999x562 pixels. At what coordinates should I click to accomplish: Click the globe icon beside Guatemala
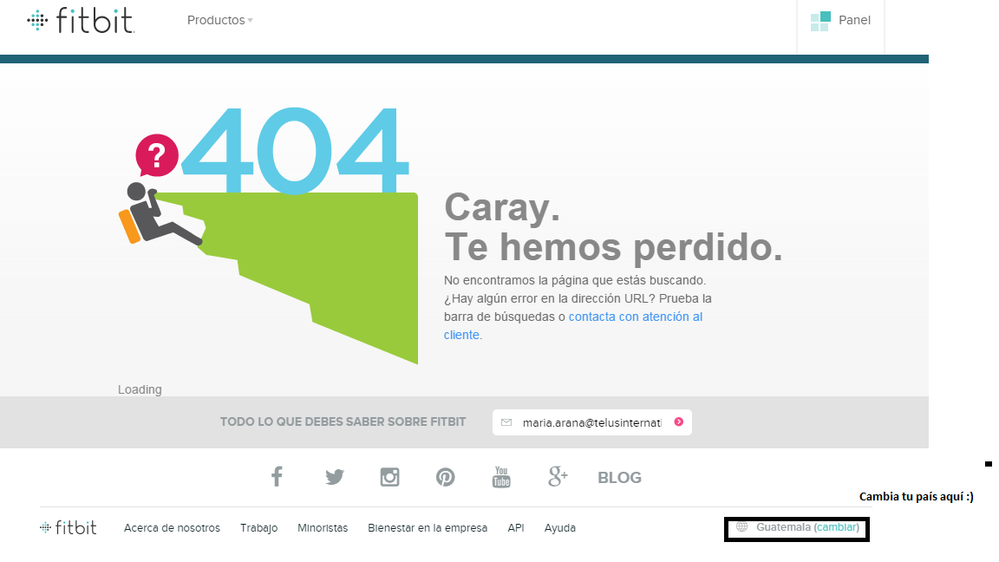742,527
